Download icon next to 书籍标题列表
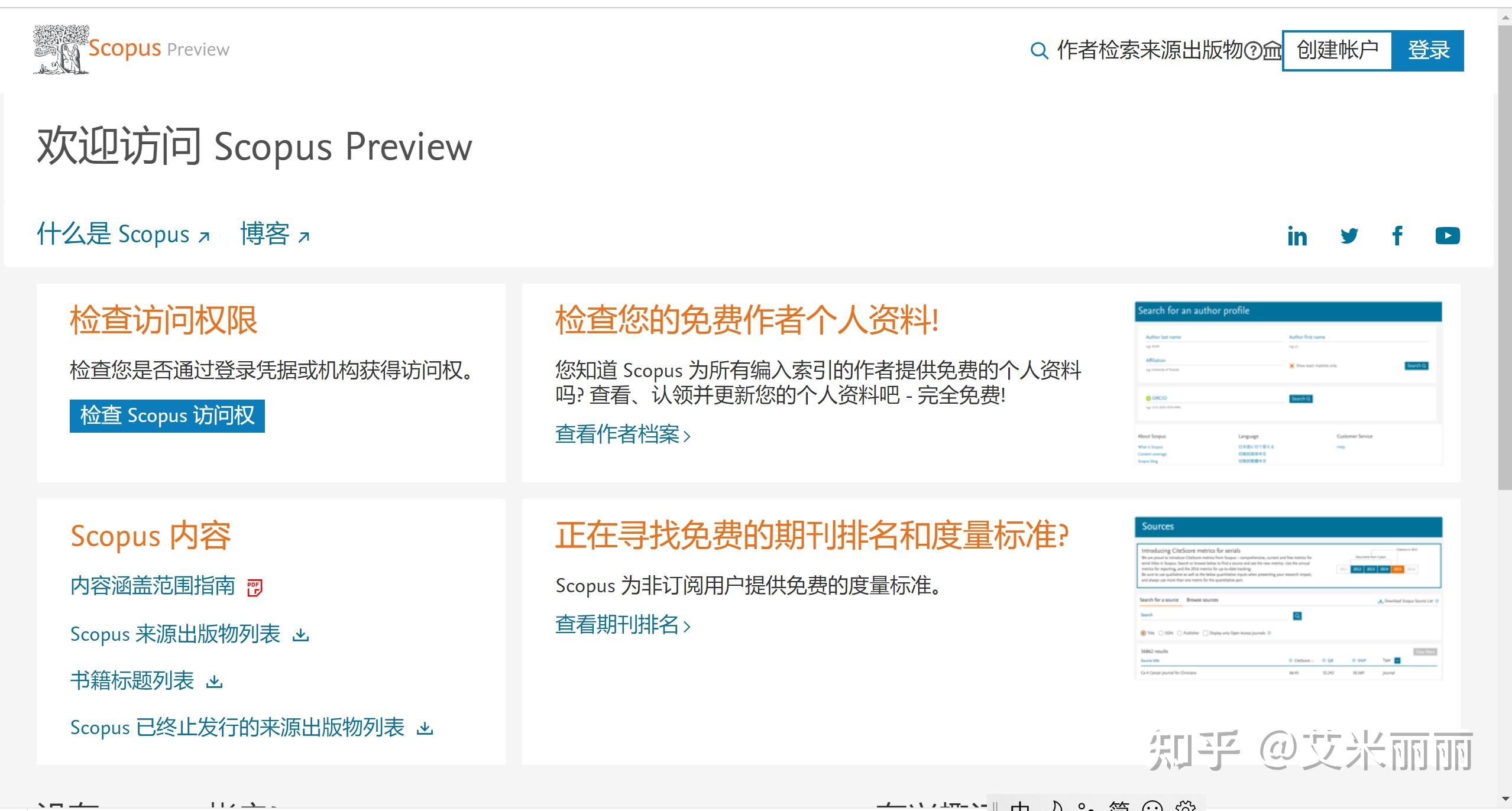1512x811 pixels. pos(214,682)
